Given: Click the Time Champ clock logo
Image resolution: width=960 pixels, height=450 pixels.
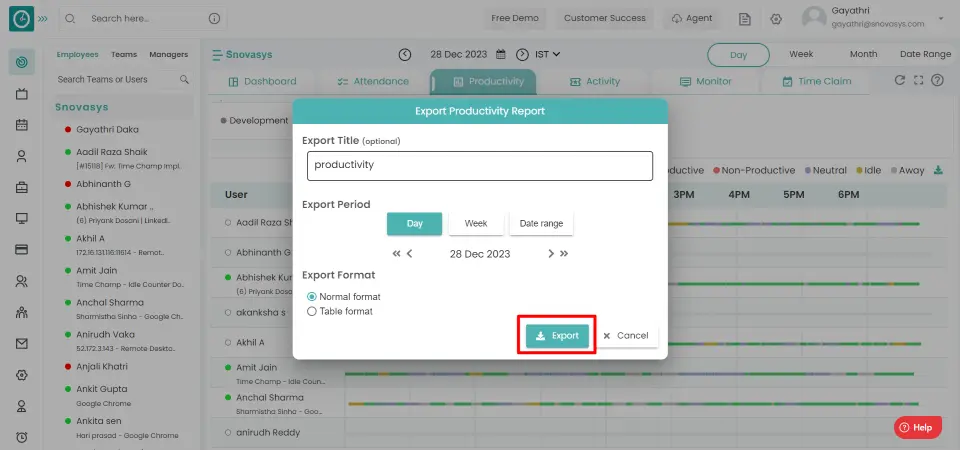Looking at the screenshot, I should [x=21, y=18].
